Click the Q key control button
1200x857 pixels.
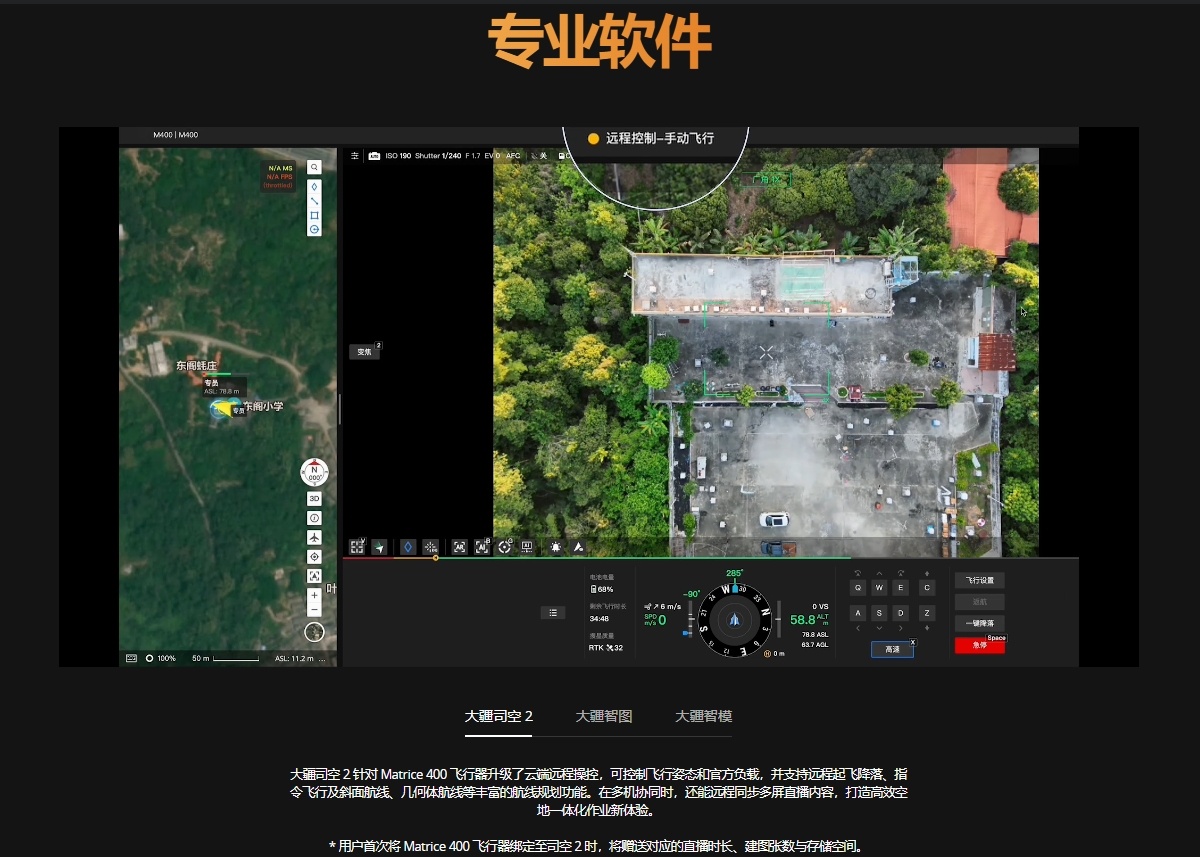(858, 588)
